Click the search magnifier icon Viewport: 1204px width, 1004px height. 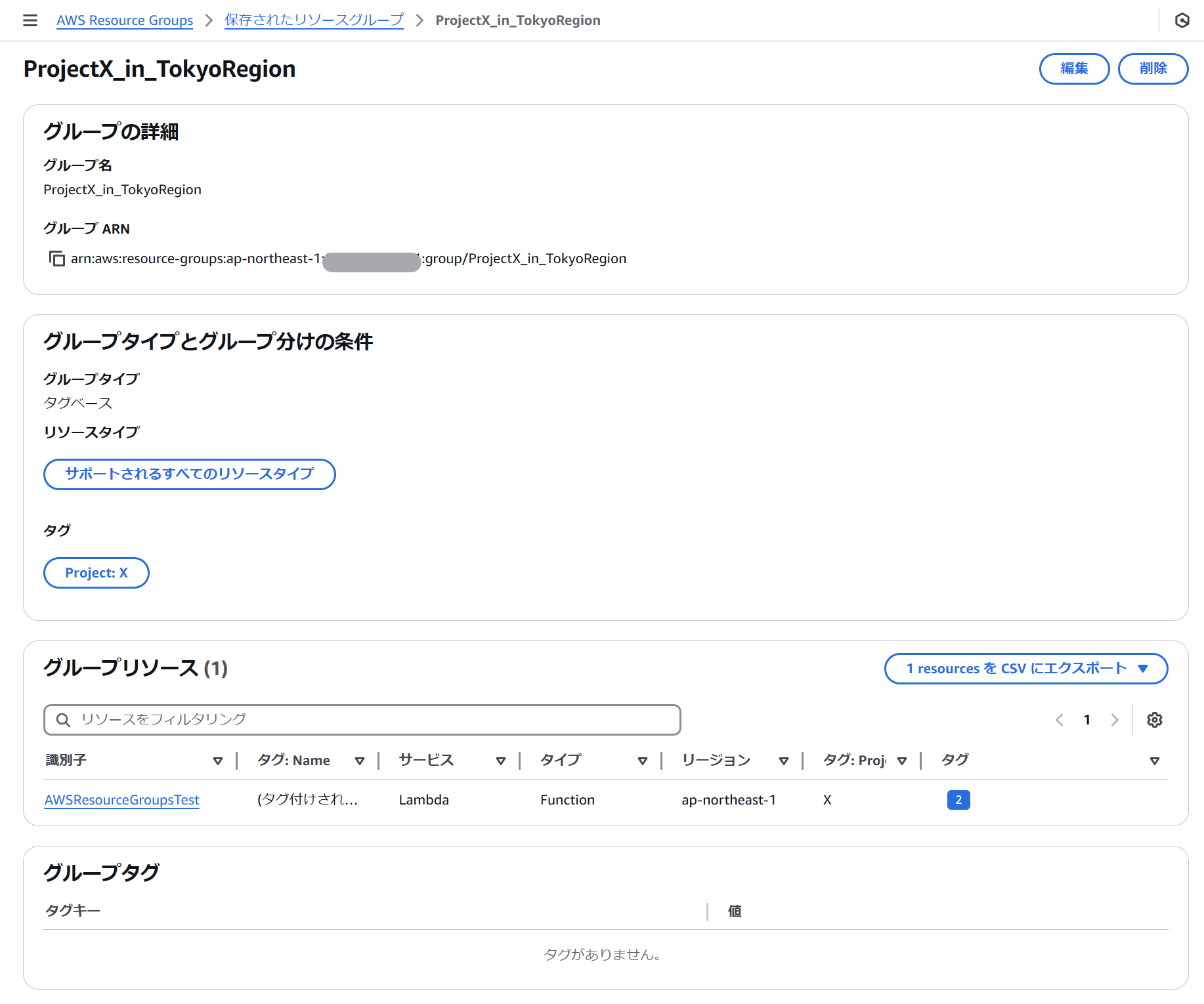[x=63, y=720]
